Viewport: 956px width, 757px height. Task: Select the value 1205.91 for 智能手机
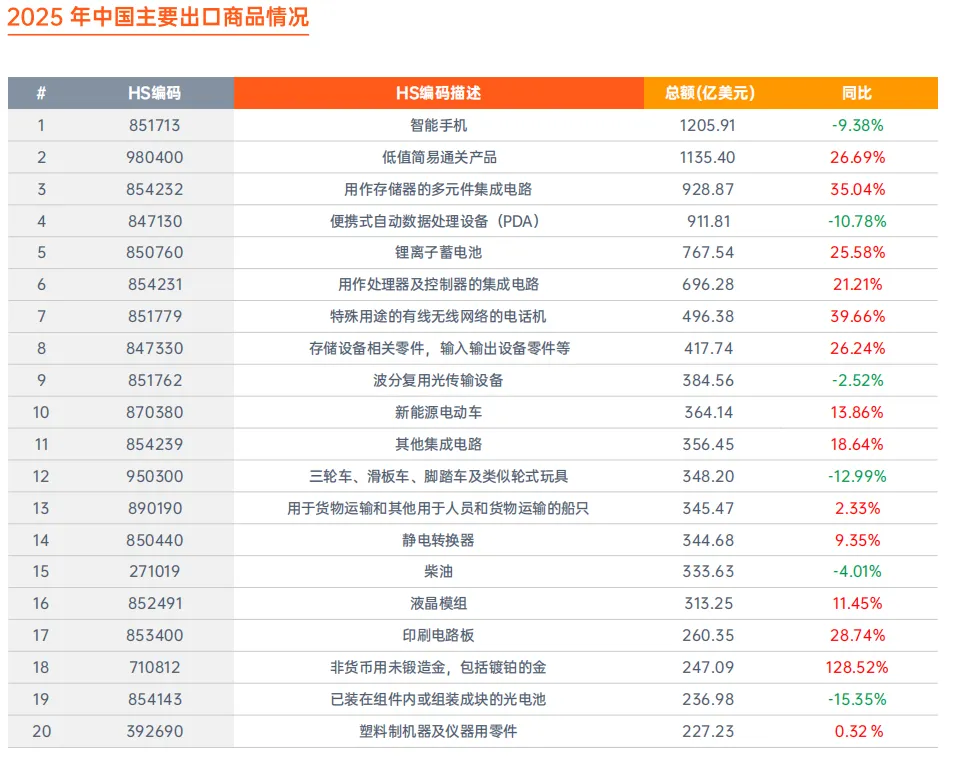[707, 125]
